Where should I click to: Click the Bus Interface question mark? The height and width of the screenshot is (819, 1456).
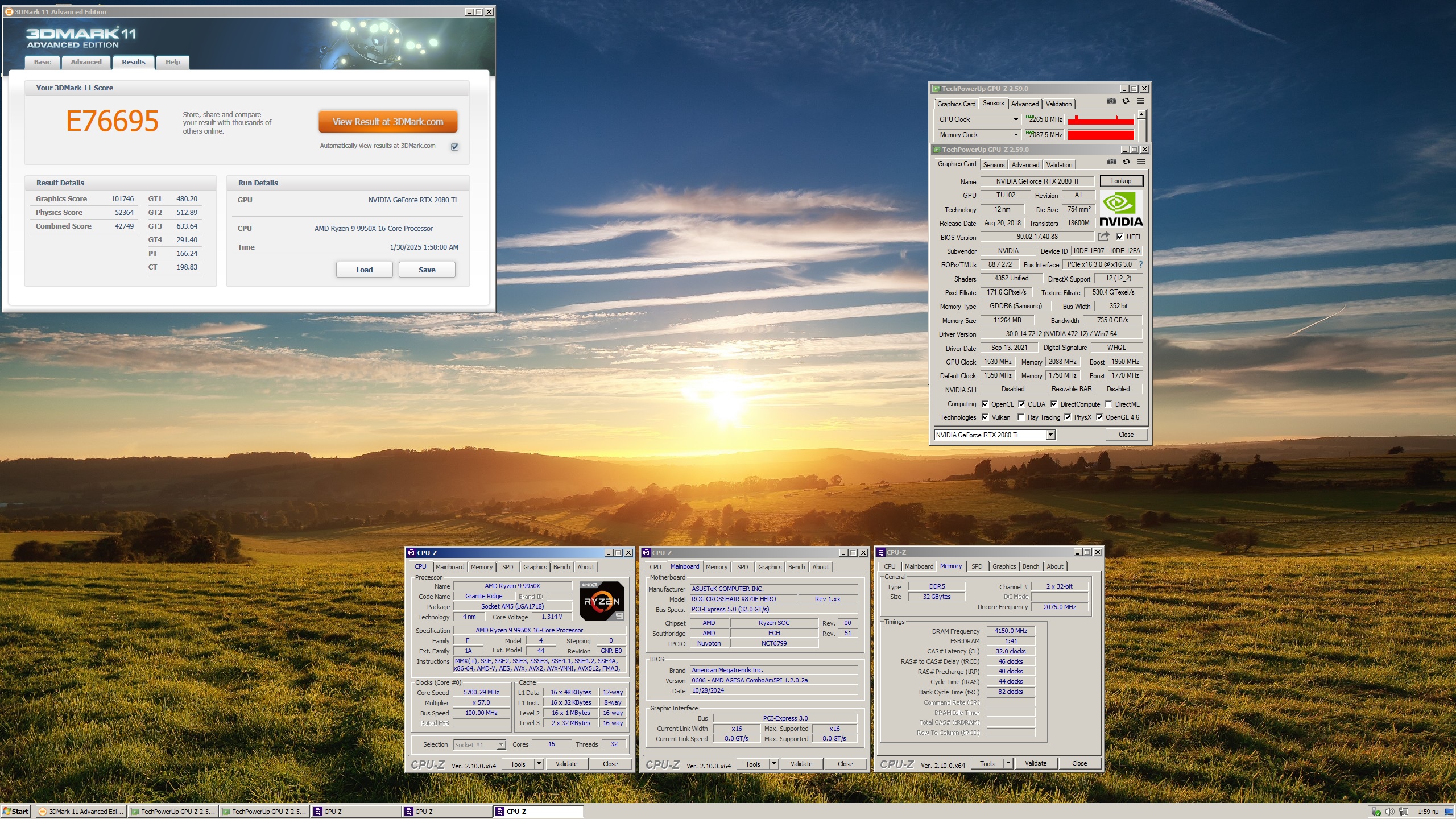[1140, 264]
